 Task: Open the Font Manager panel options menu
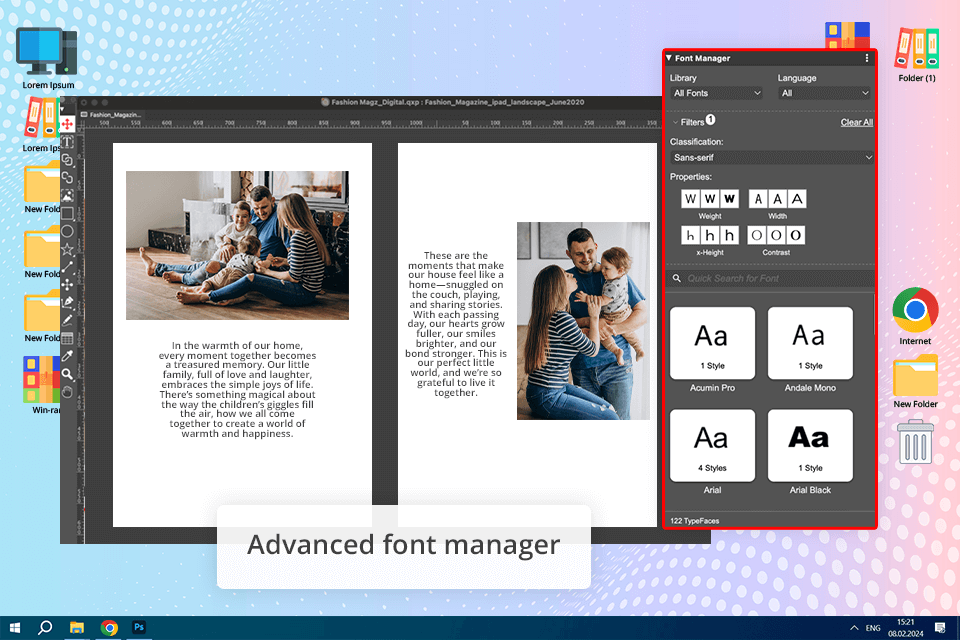pos(867,58)
